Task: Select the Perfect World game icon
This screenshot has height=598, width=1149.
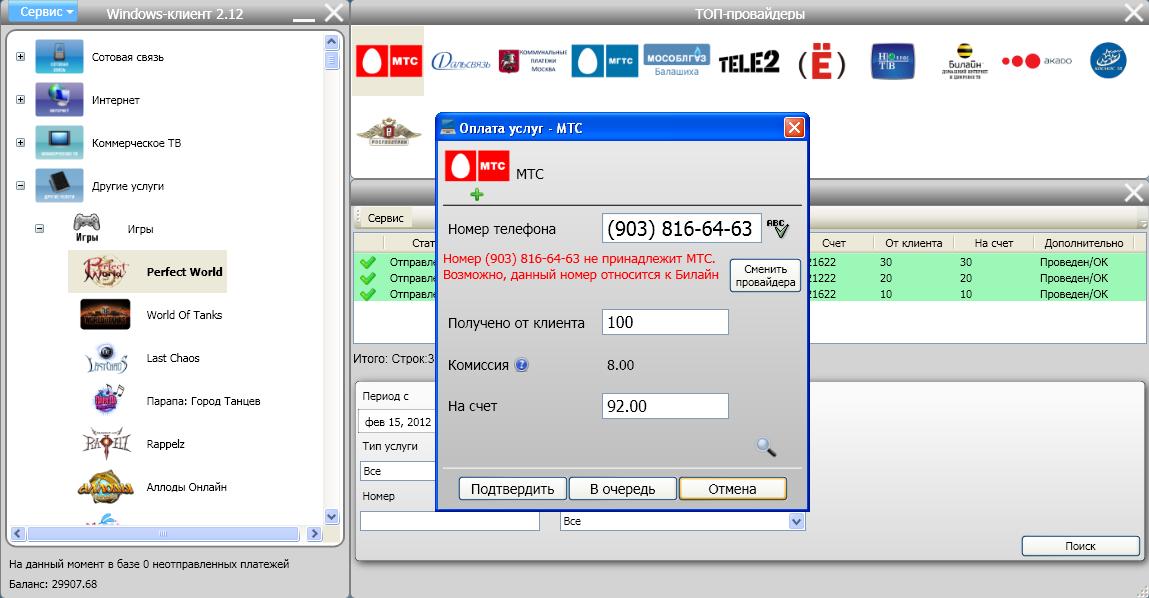Action: tap(105, 271)
